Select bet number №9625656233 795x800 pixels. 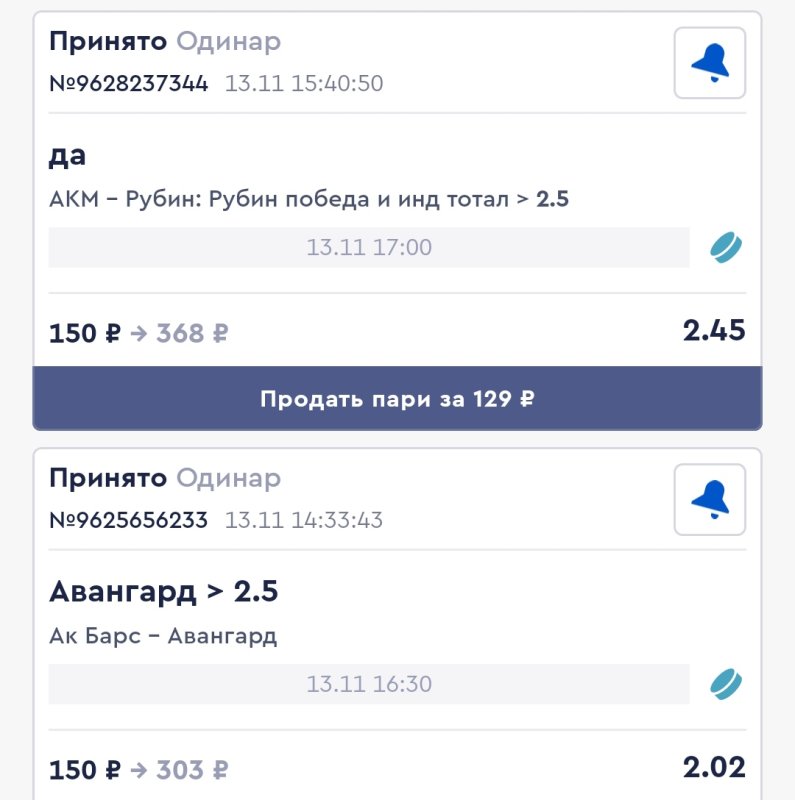129,520
